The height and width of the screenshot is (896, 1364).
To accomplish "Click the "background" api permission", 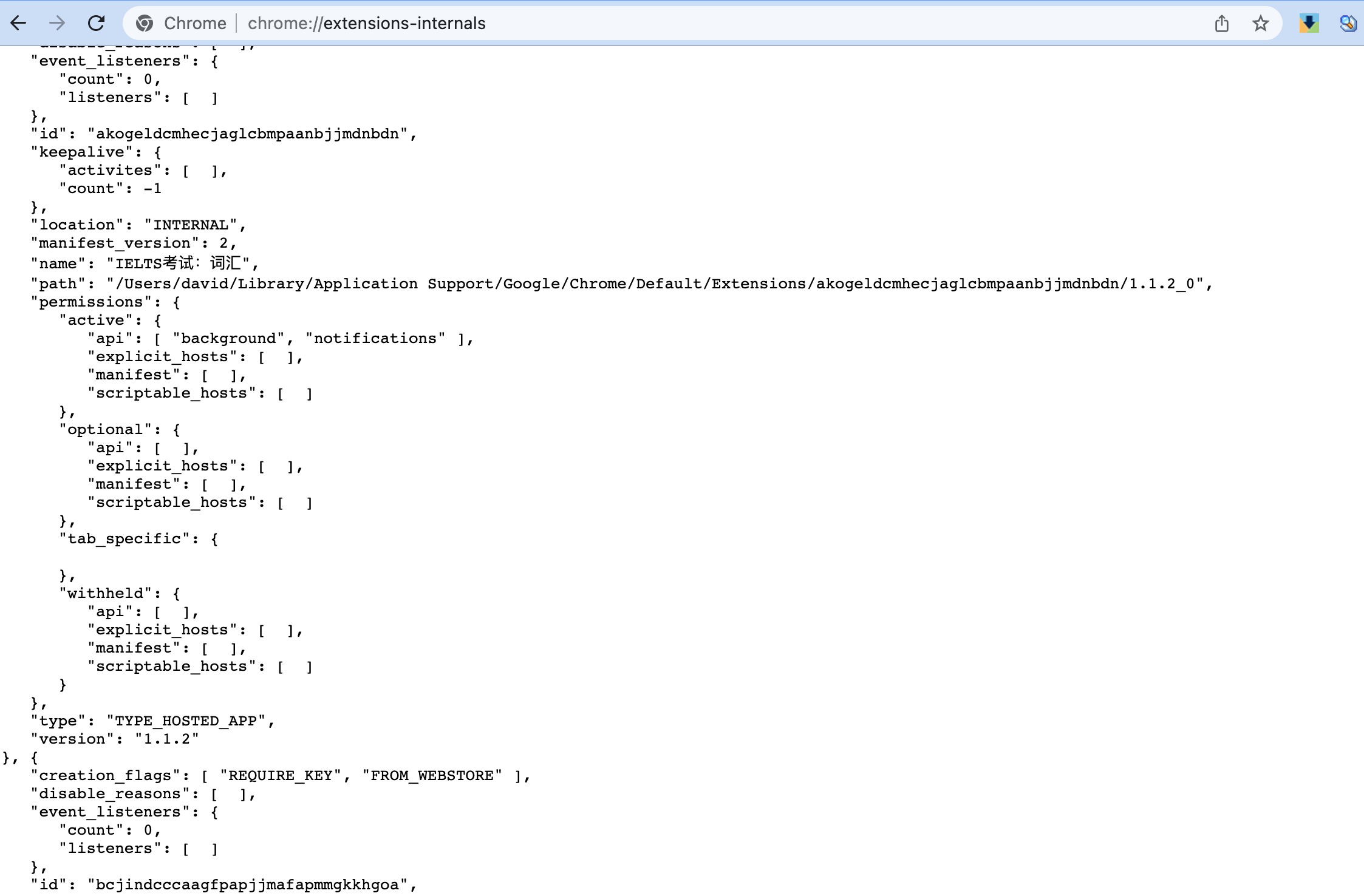I will tap(229, 338).
